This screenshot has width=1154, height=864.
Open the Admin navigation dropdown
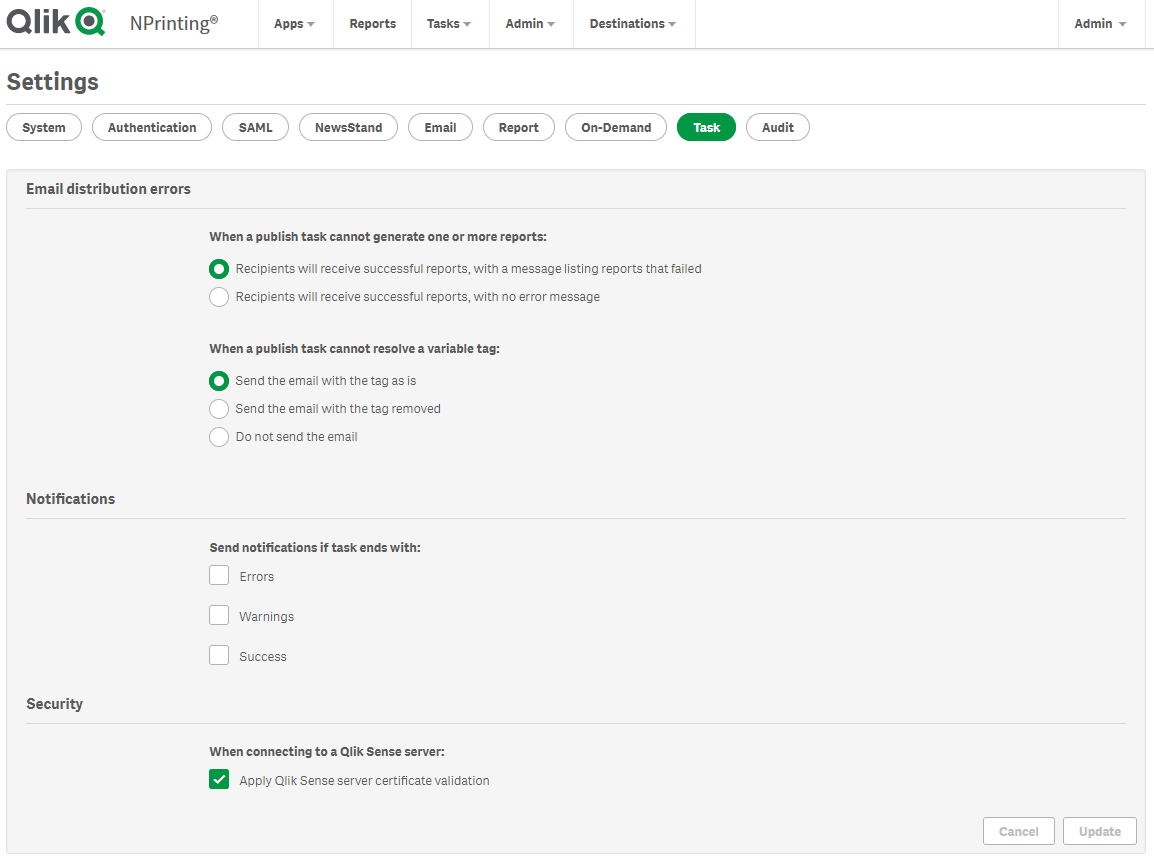click(x=530, y=23)
